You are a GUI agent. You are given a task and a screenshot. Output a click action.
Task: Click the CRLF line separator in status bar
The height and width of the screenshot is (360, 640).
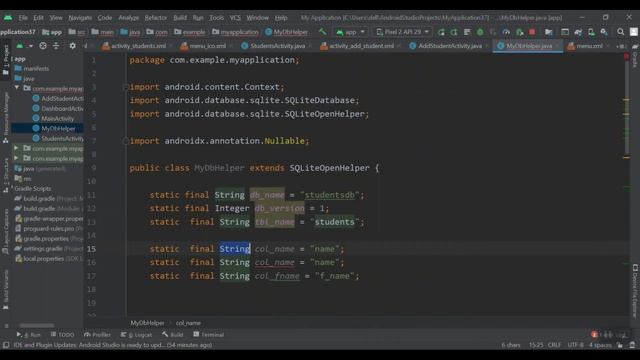point(554,345)
